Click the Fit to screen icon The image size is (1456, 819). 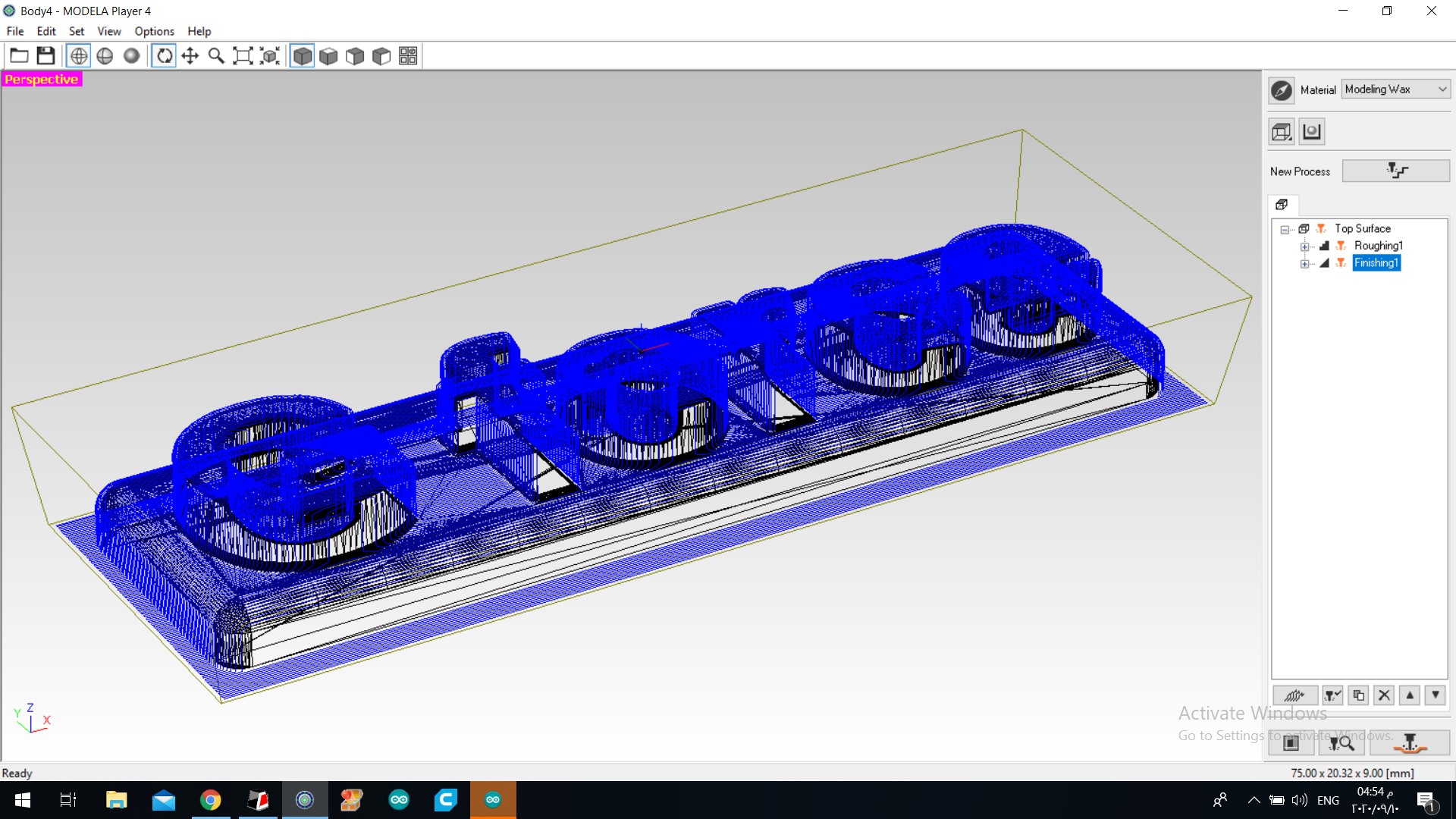pyautogui.click(x=243, y=56)
